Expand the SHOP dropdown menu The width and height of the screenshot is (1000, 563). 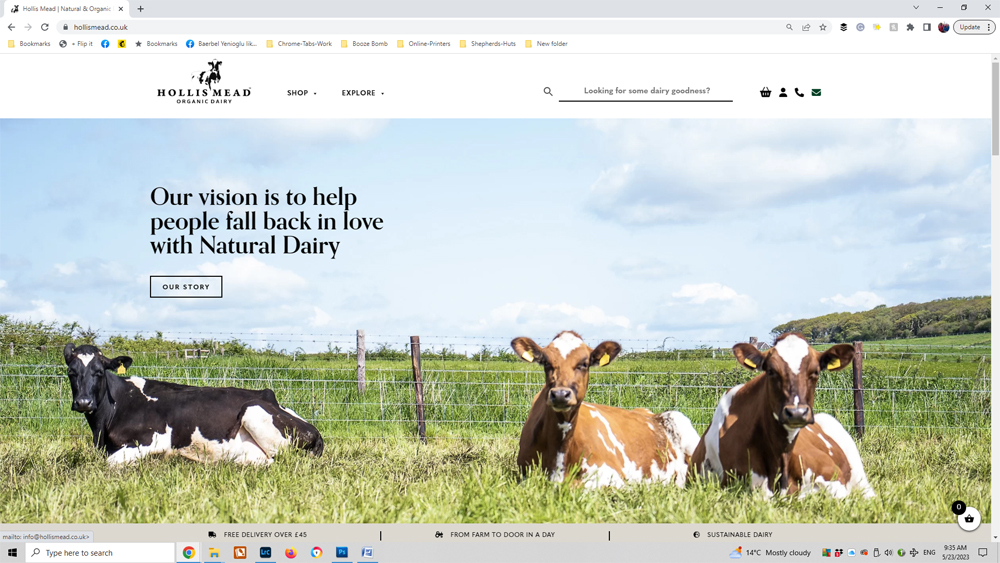[302, 93]
